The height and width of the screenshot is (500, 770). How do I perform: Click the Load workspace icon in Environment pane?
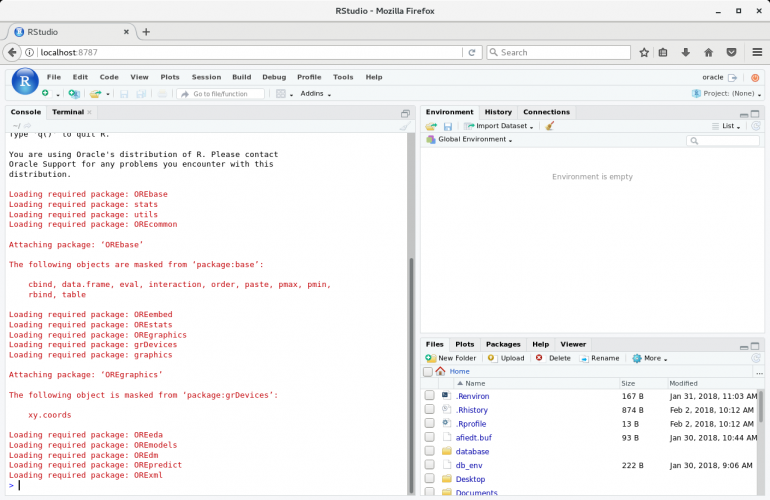431,126
